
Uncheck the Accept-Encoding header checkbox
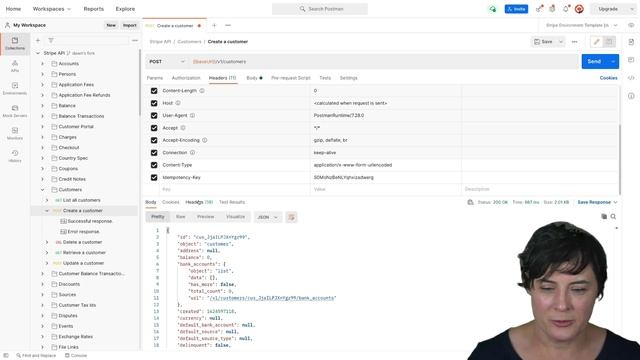pos(154,140)
